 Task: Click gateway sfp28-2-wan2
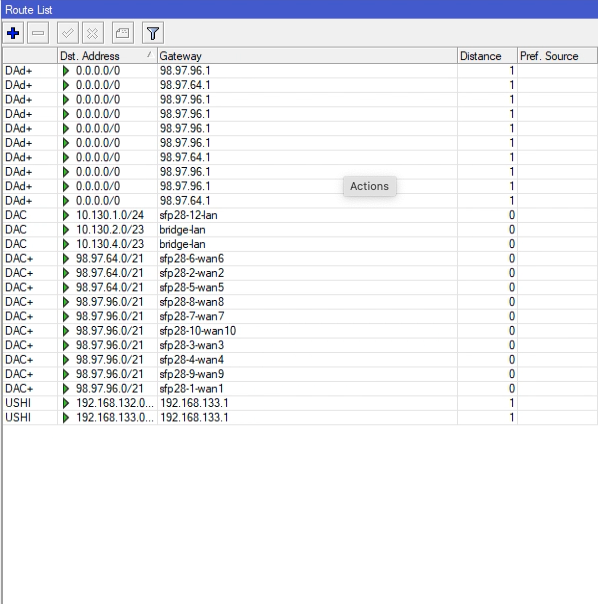point(191,273)
